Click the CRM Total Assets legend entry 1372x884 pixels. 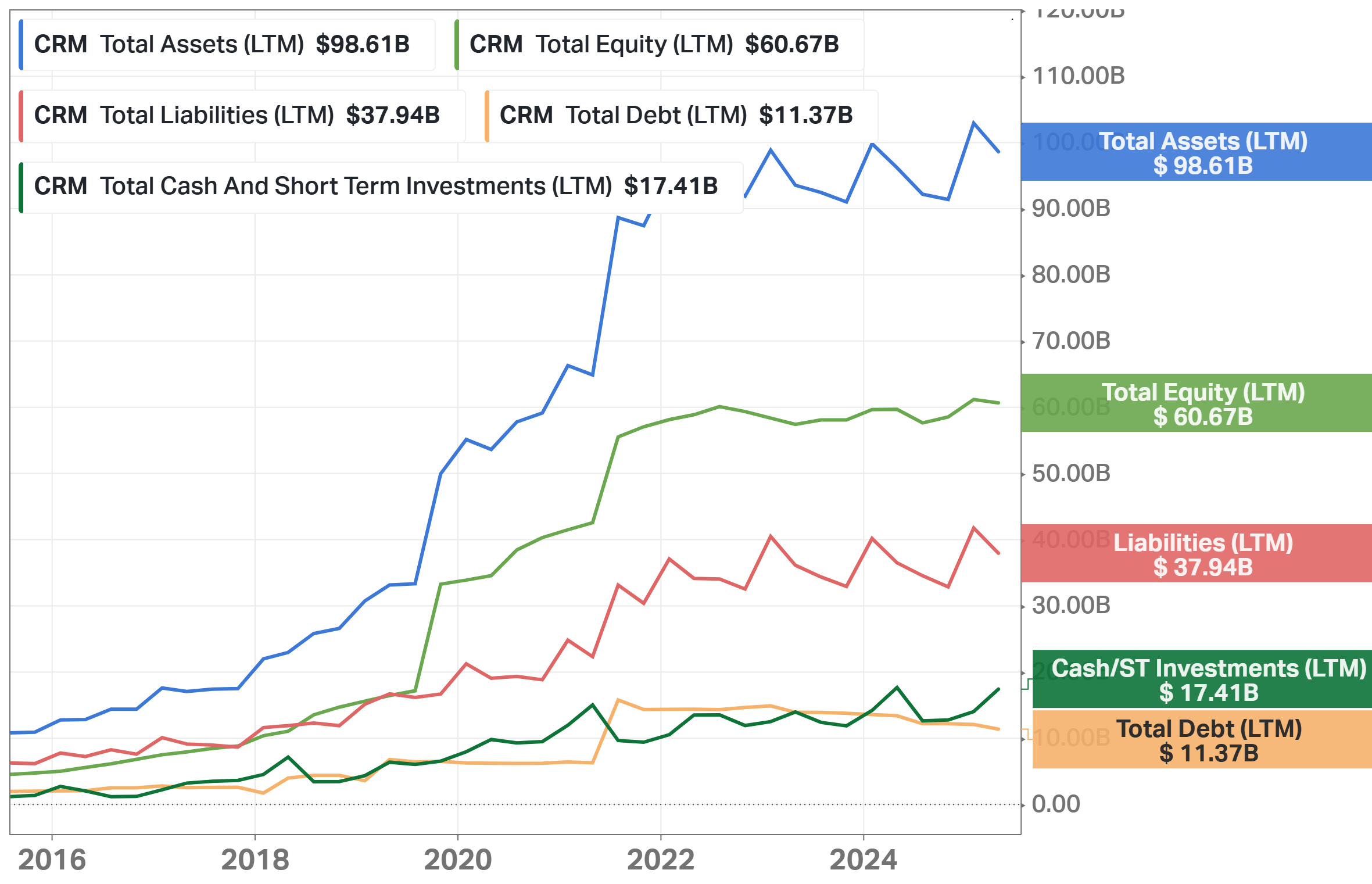tap(227, 45)
